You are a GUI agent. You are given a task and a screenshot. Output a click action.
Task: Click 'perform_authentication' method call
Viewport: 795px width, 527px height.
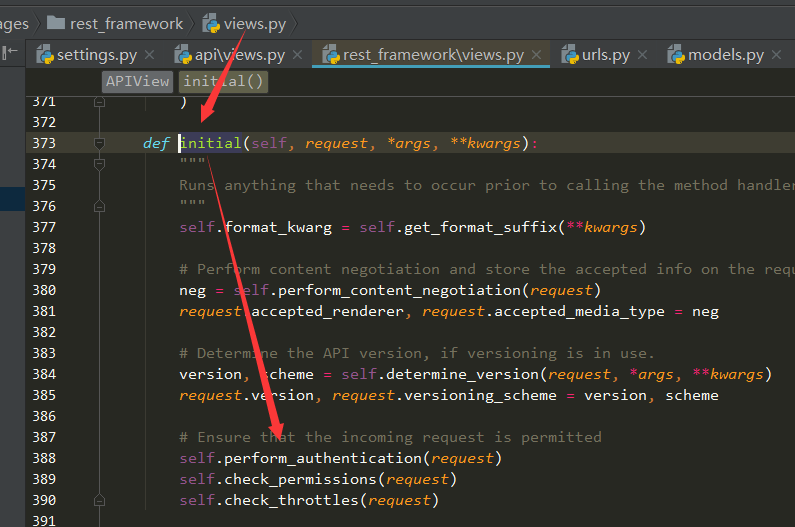pos(322,459)
